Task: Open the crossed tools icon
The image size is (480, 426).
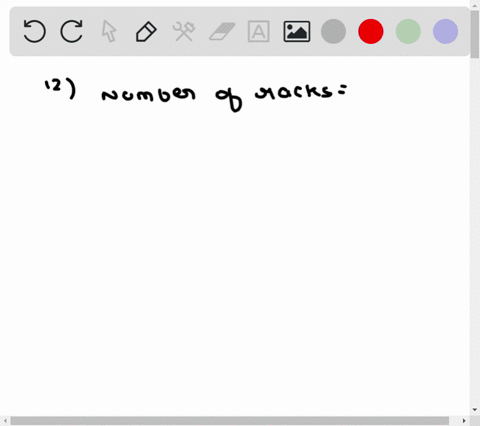Action: click(x=184, y=31)
